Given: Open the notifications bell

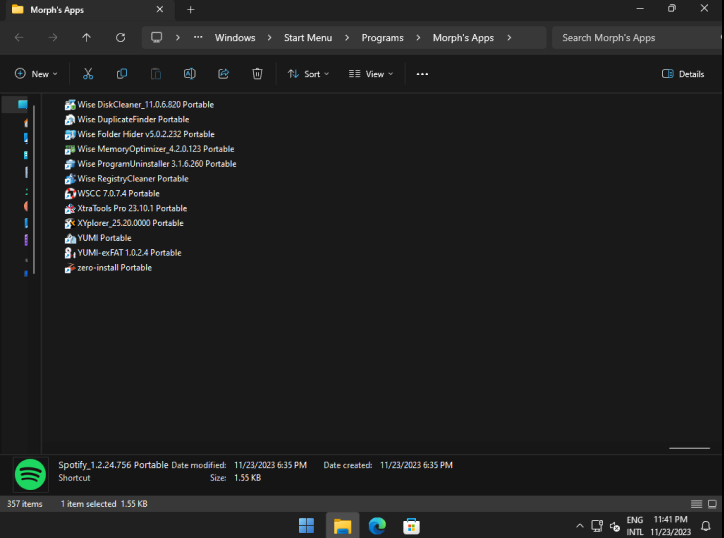Looking at the screenshot, I should coord(706,526).
